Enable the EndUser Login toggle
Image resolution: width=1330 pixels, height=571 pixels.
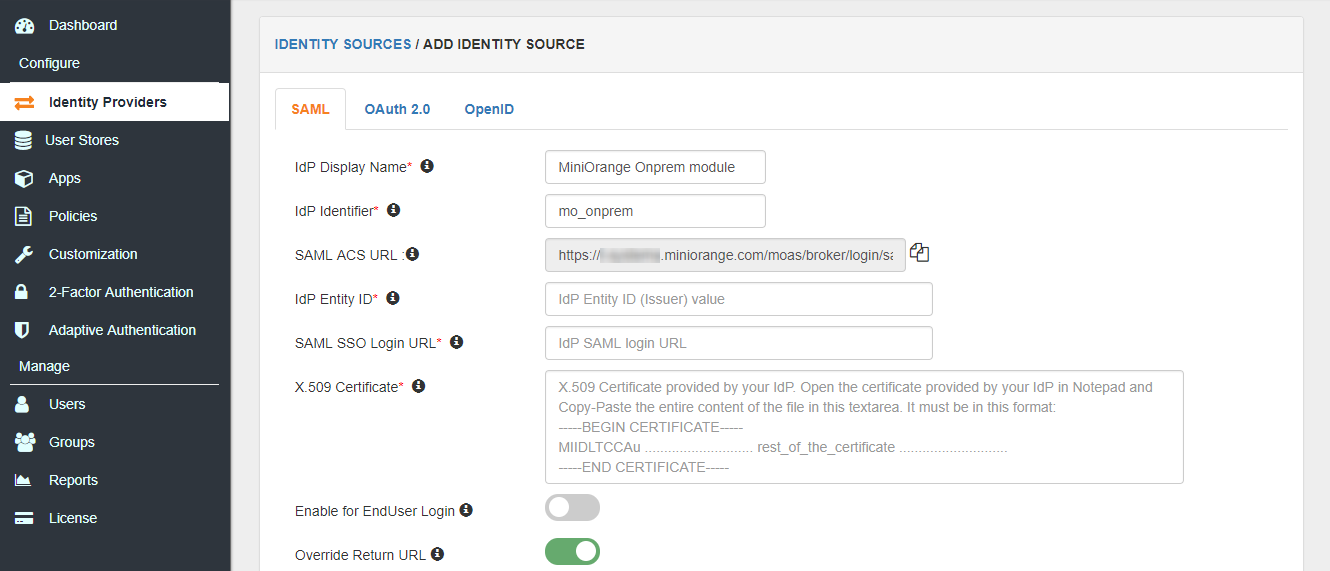tap(572, 508)
